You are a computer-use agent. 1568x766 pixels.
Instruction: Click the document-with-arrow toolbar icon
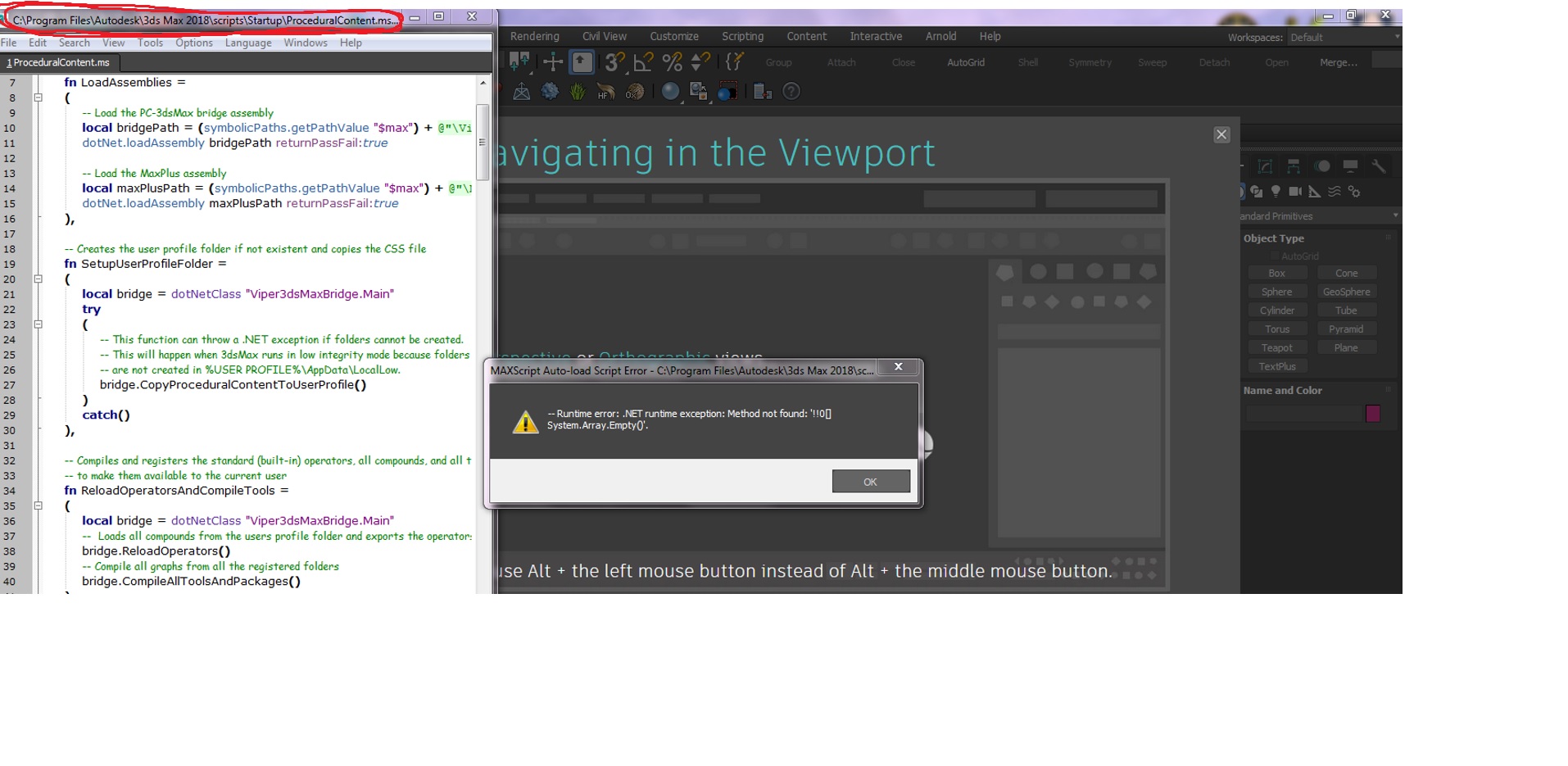(x=762, y=92)
